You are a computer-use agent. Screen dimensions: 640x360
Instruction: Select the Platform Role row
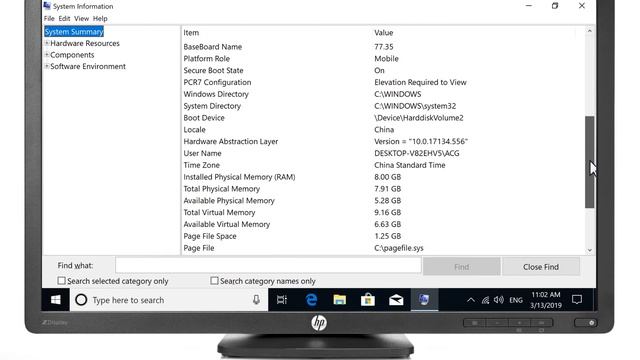tap(383, 58)
